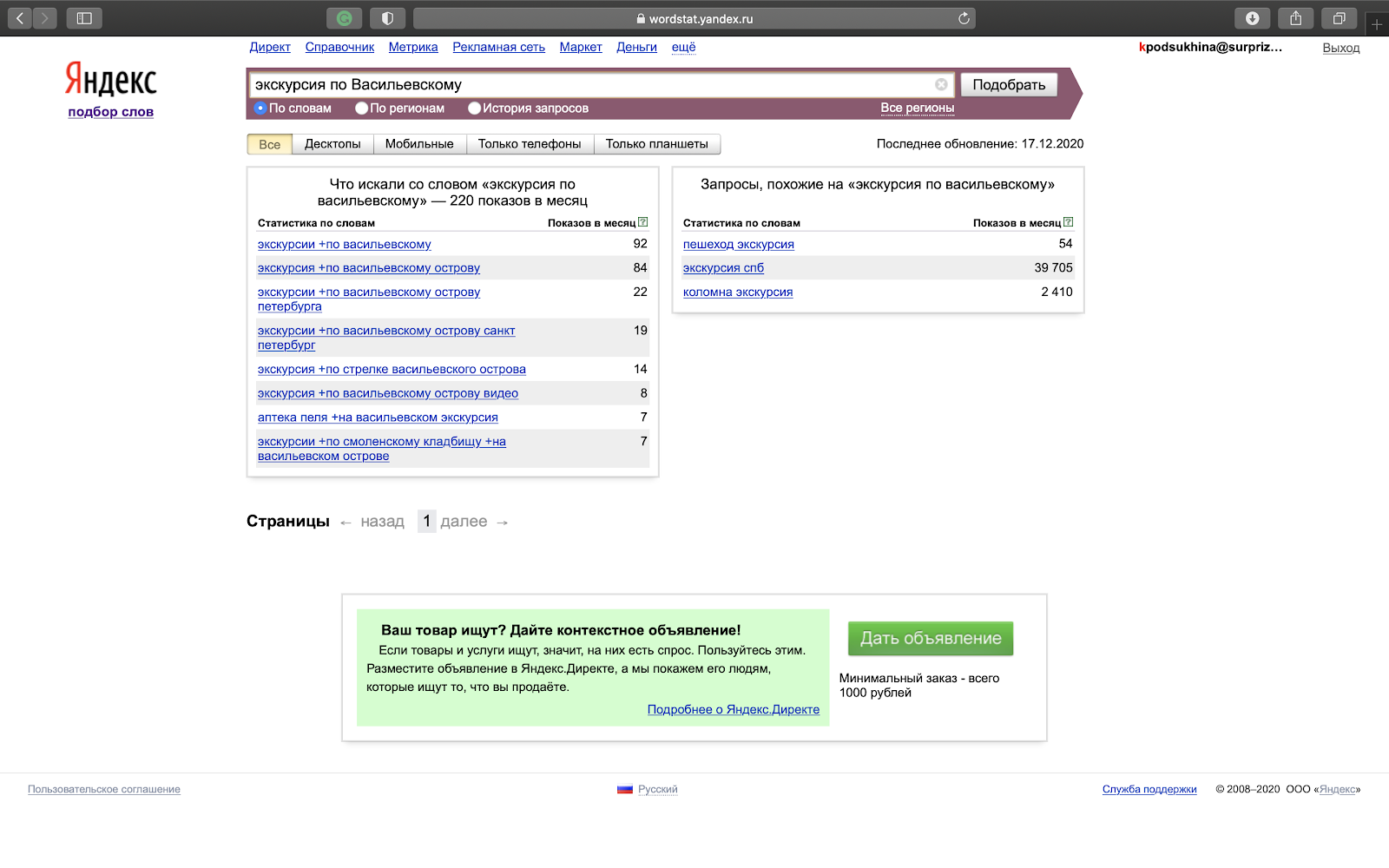The image size is (1389, 868).
Task: Select the 'По регионам' radio button
Action: [361, 108]
